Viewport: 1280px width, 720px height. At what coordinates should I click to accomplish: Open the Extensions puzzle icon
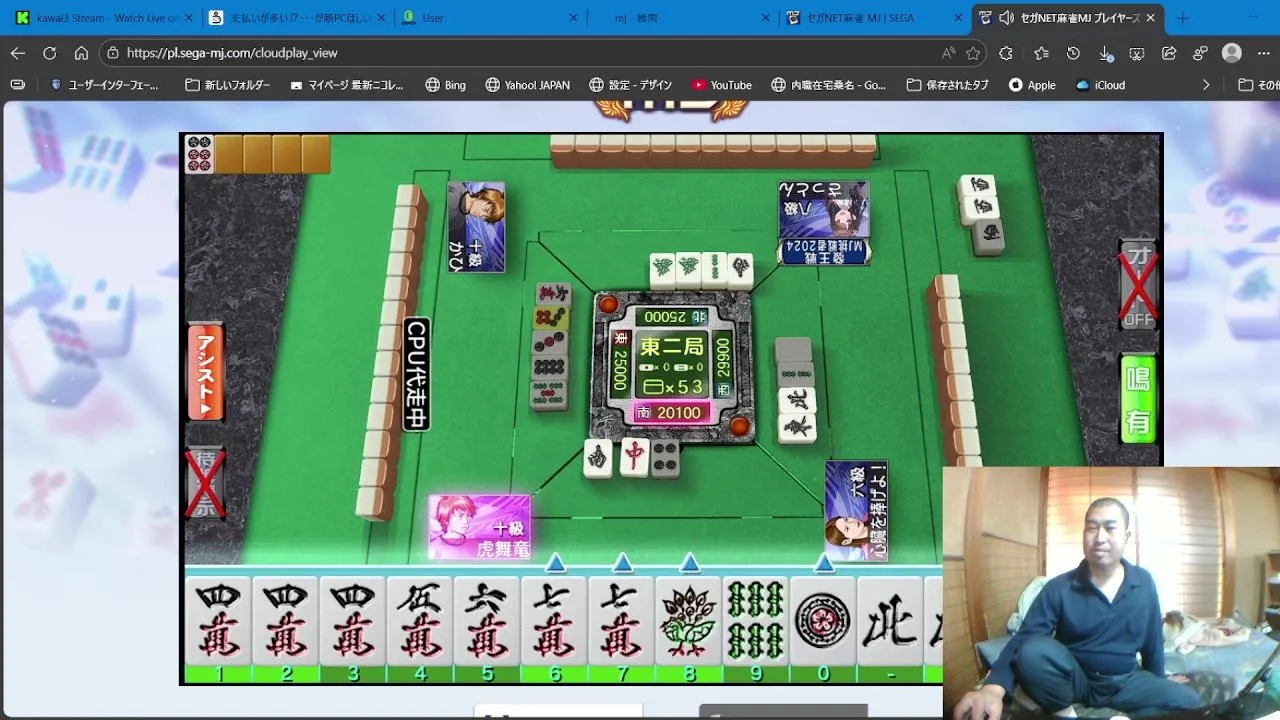pyautogui.click(x=1006, y=53)
